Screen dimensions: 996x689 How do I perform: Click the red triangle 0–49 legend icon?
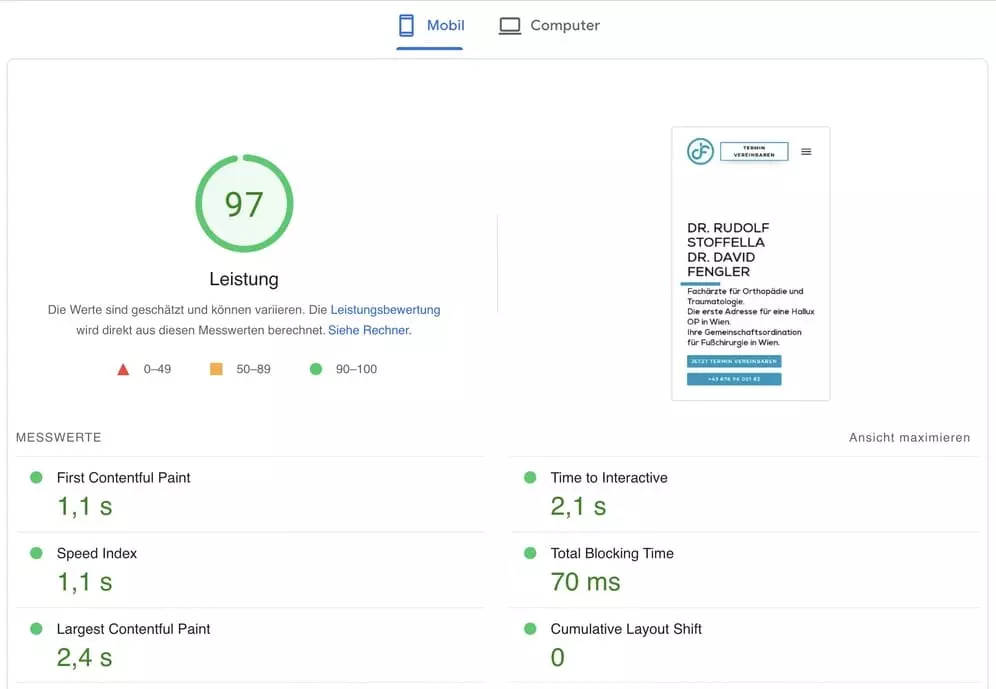[123, 370]
